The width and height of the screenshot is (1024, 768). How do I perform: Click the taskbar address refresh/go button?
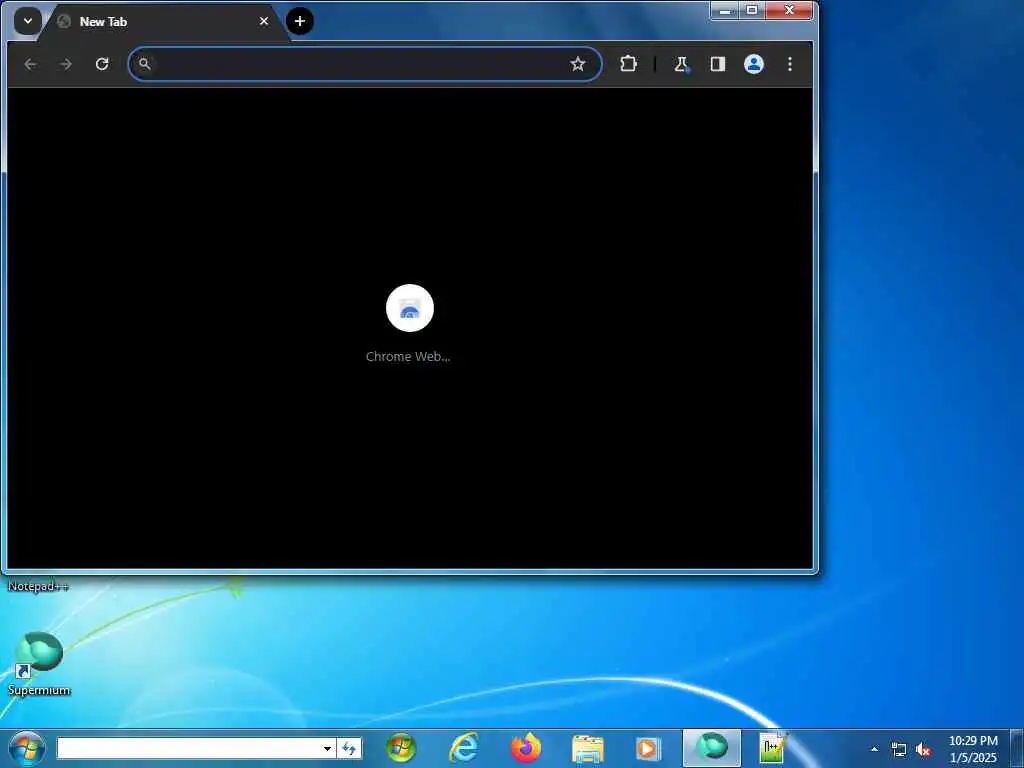click(349, 748)
